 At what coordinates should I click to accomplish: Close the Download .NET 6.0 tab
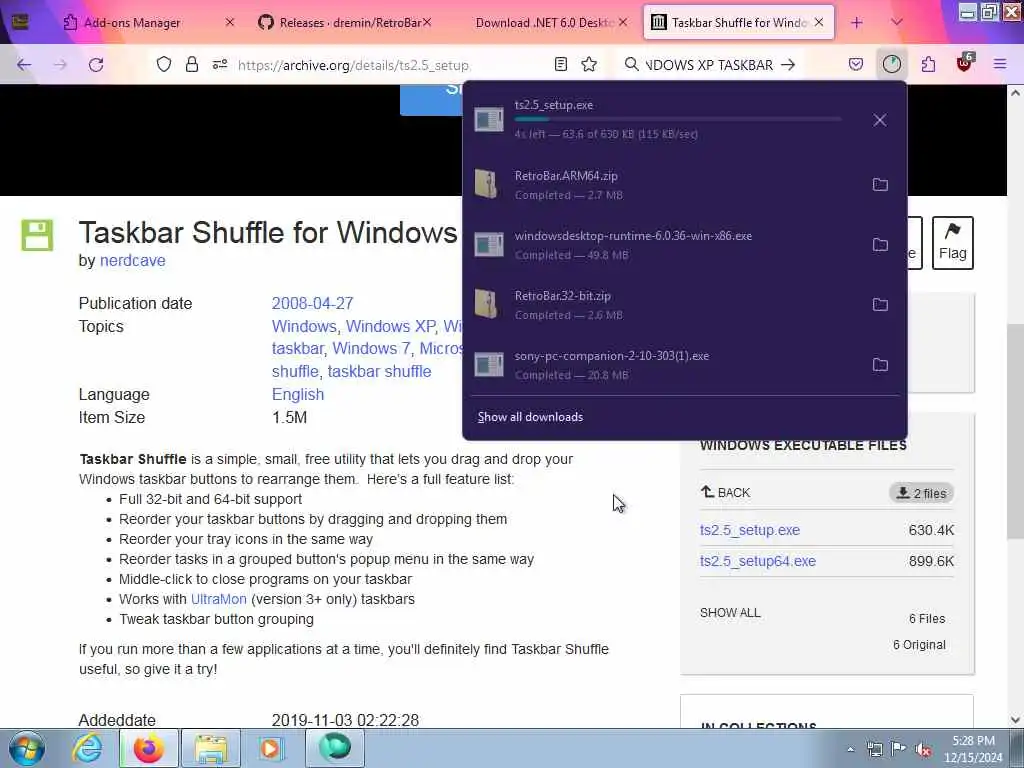624,22
